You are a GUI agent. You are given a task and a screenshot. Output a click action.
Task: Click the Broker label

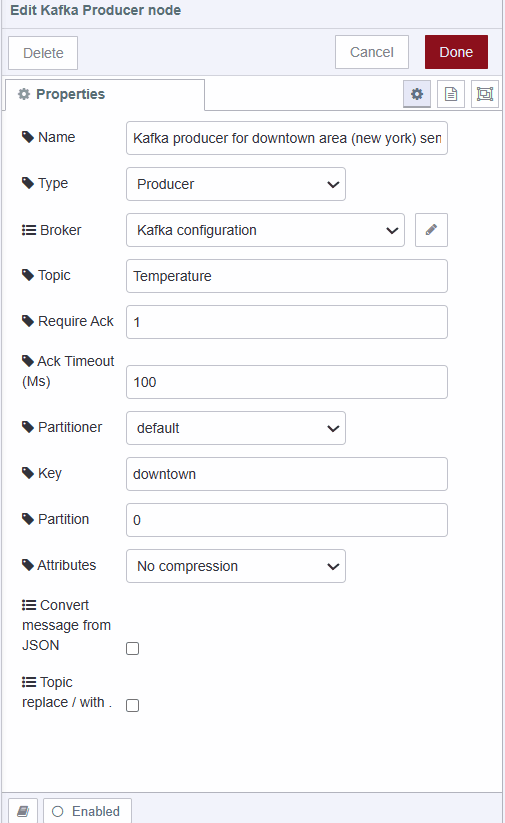click(51, 230)
